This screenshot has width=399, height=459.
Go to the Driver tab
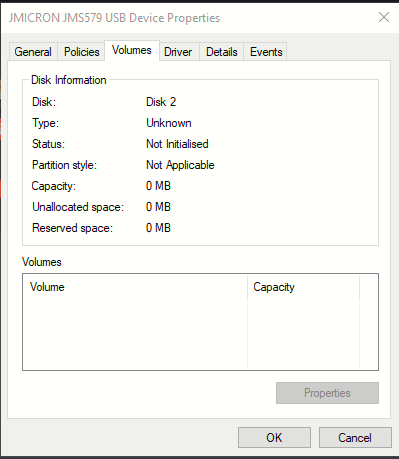[x=178, y=52]
